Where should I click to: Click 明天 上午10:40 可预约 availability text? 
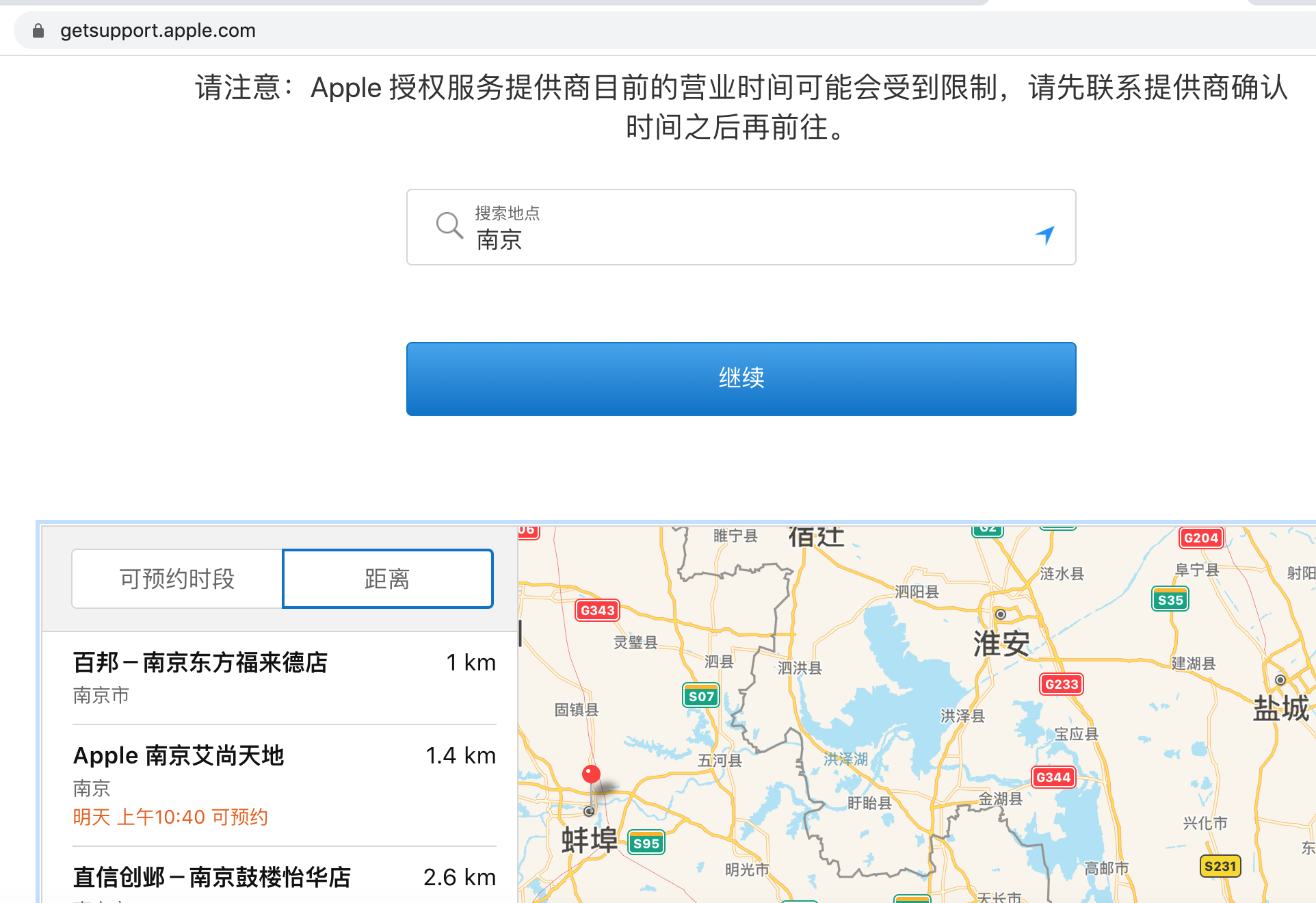coord(170,817)
